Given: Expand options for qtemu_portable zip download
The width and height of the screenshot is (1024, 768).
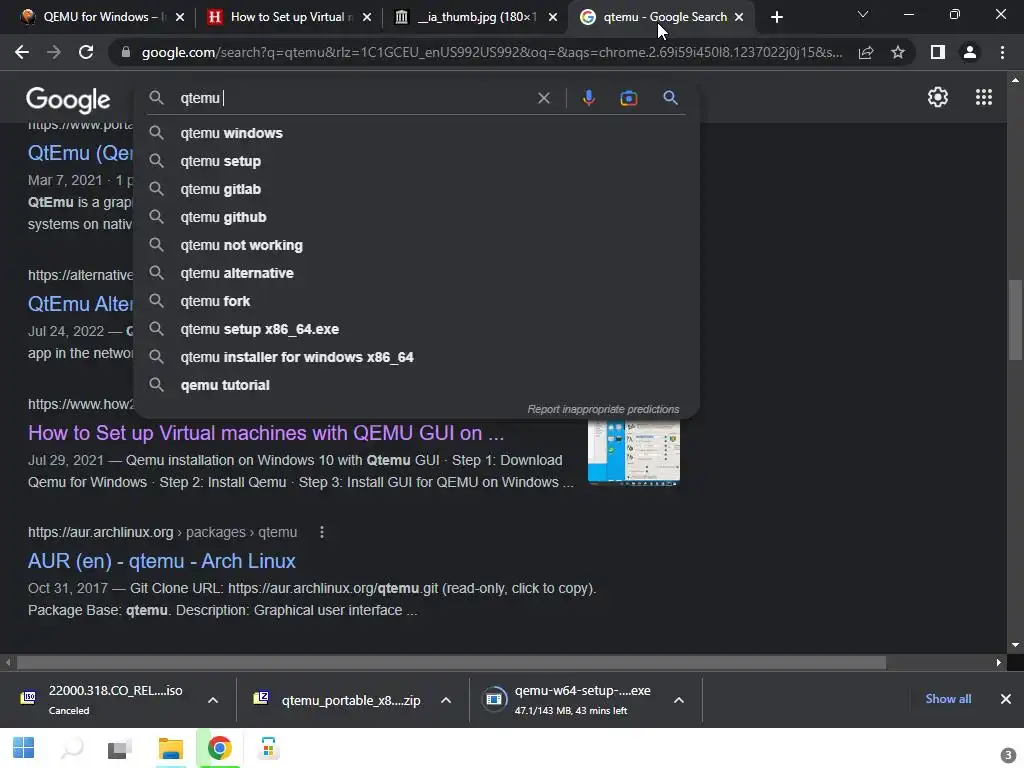Looking at the screenshot, I should (x=446, y=700).
